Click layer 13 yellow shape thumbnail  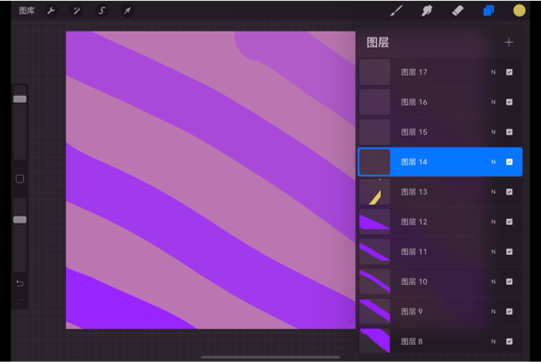pos(375,192)
